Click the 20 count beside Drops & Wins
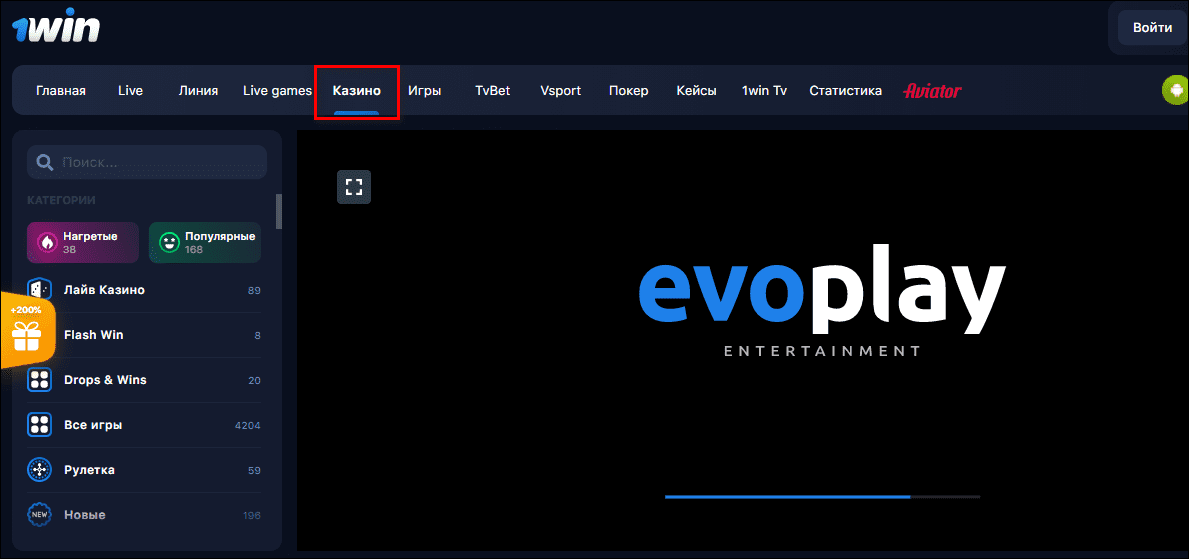 click(x=254, y=381)
